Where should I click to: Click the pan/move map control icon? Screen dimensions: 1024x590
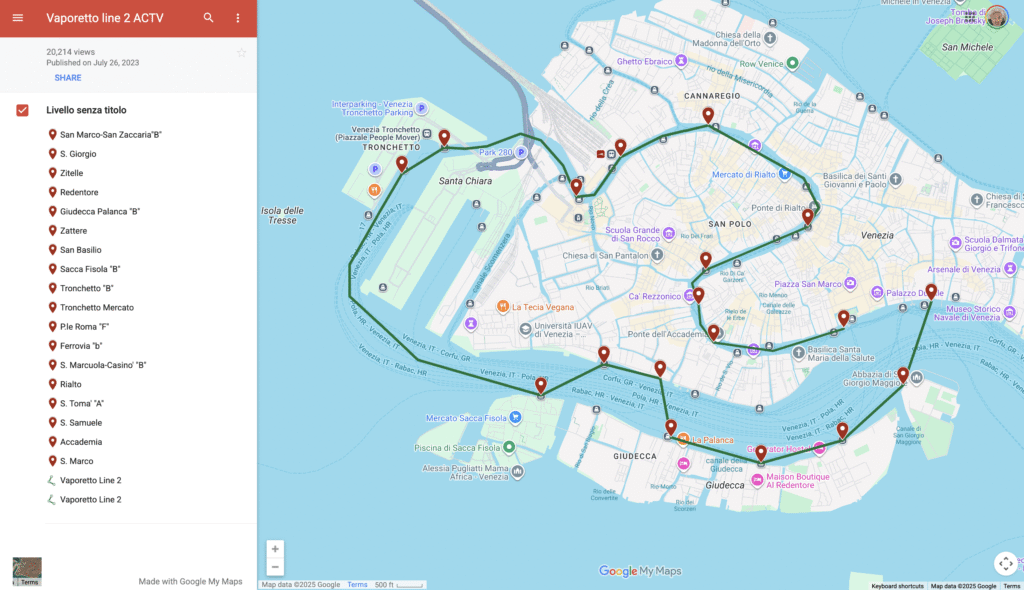coord(1006,563)
